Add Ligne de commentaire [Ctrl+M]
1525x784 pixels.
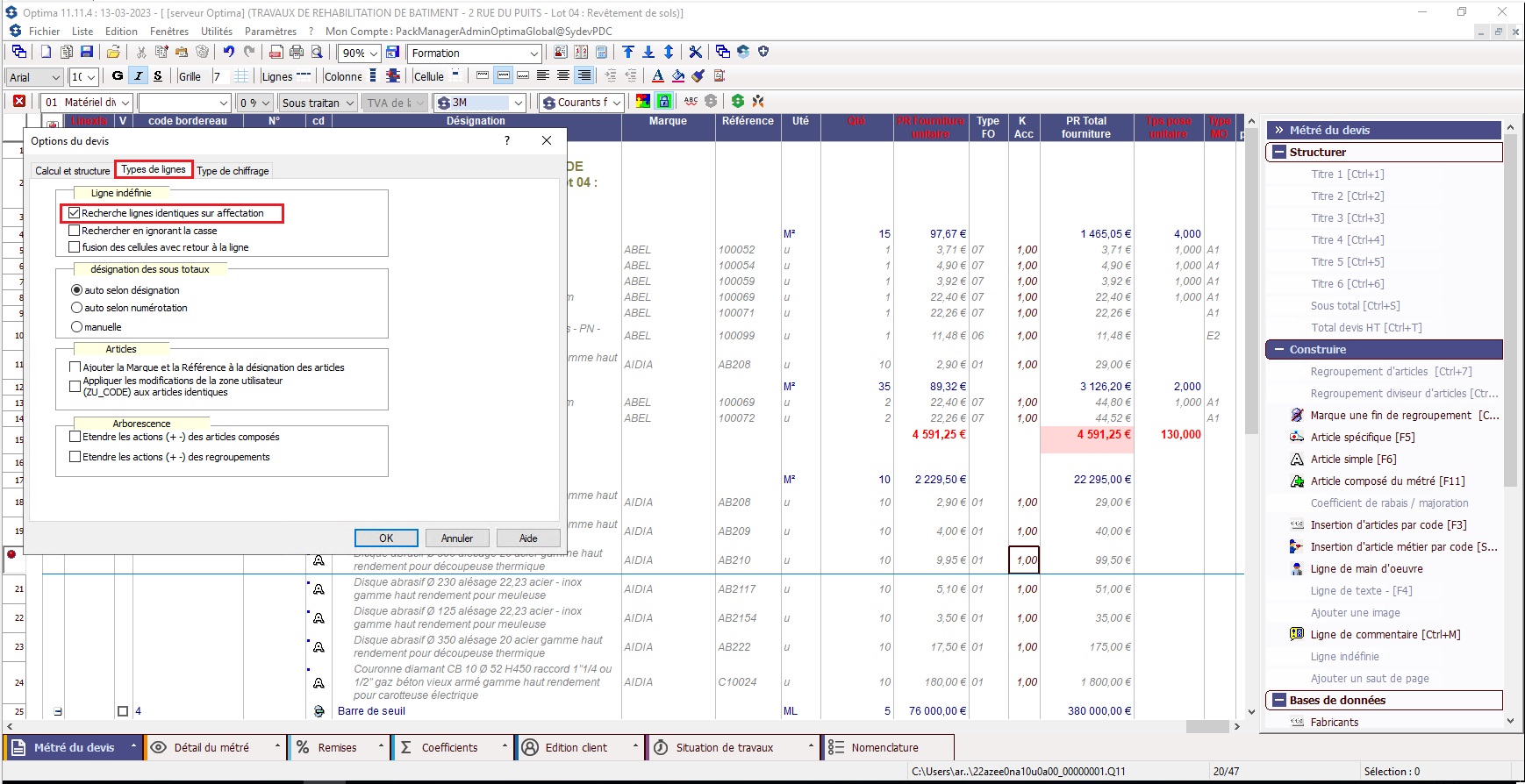pyautogui.click(x=1385, y=634)
